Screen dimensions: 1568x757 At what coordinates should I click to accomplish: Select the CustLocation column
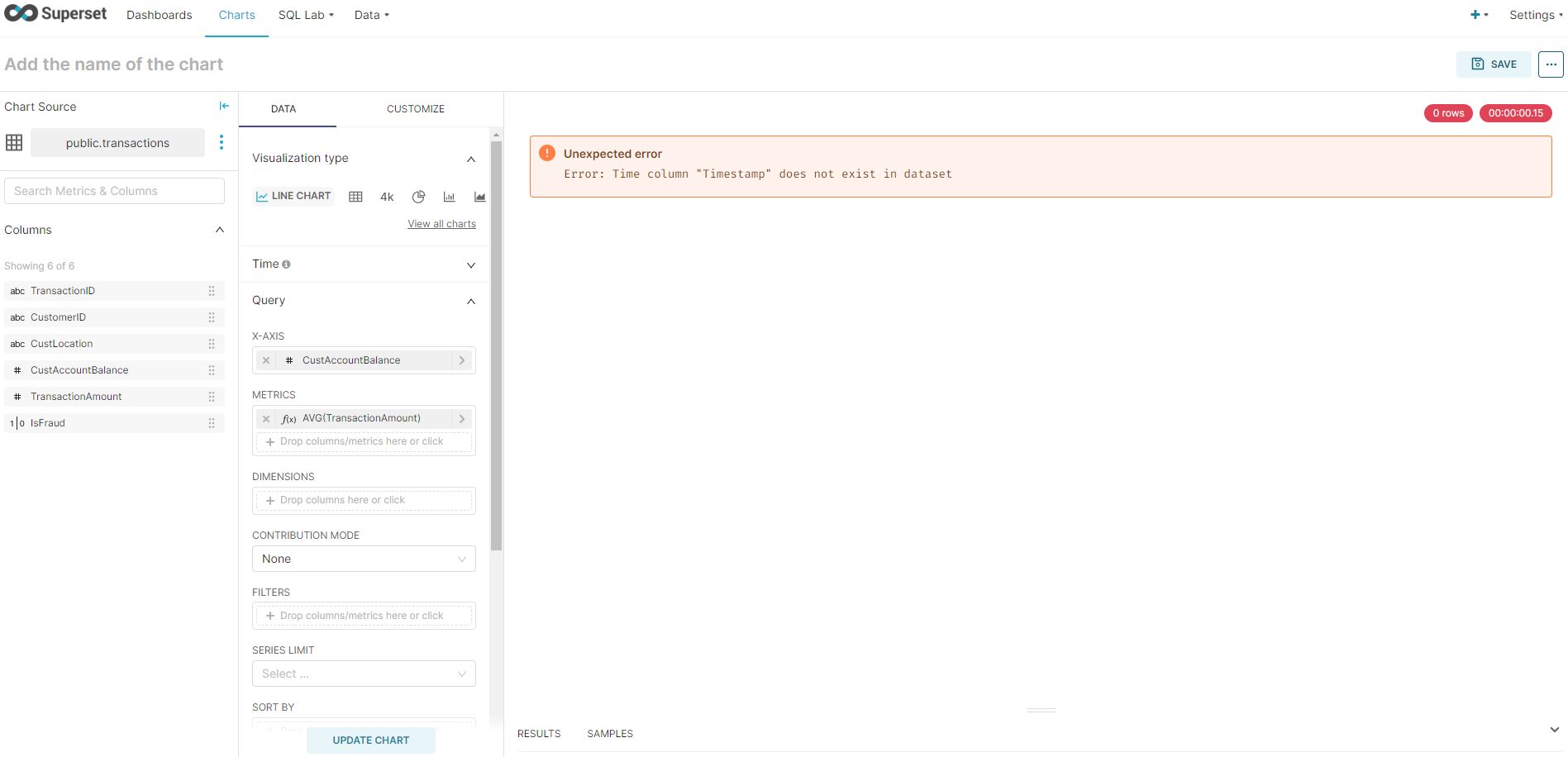tap(114, 344)
